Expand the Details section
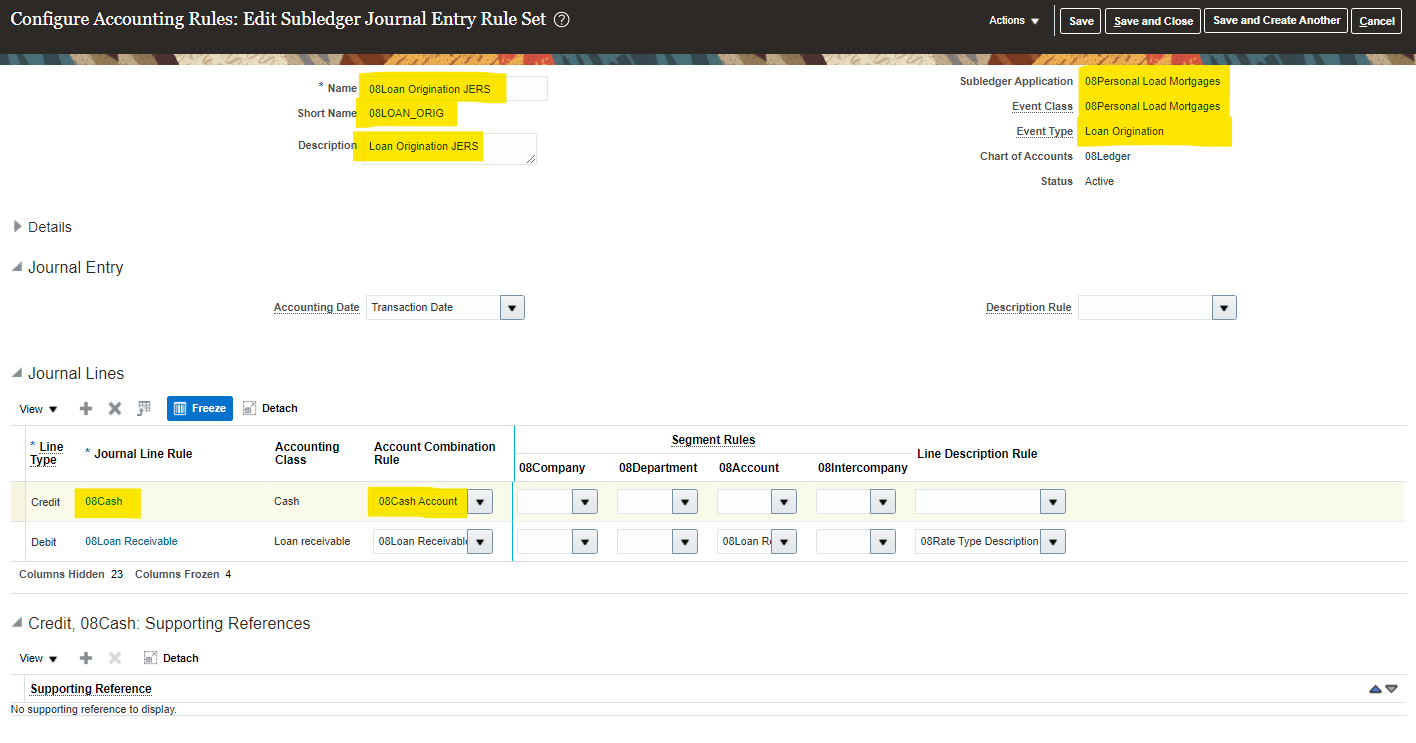 pos(17,227)
